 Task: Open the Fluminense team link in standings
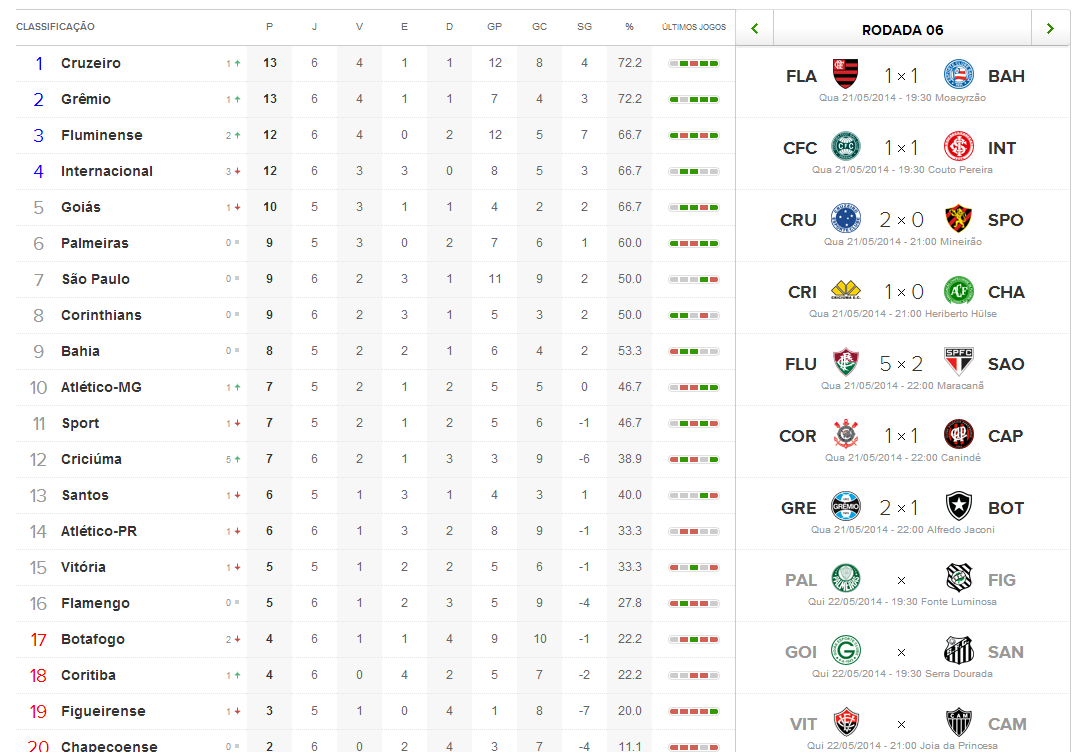[102, 135]
